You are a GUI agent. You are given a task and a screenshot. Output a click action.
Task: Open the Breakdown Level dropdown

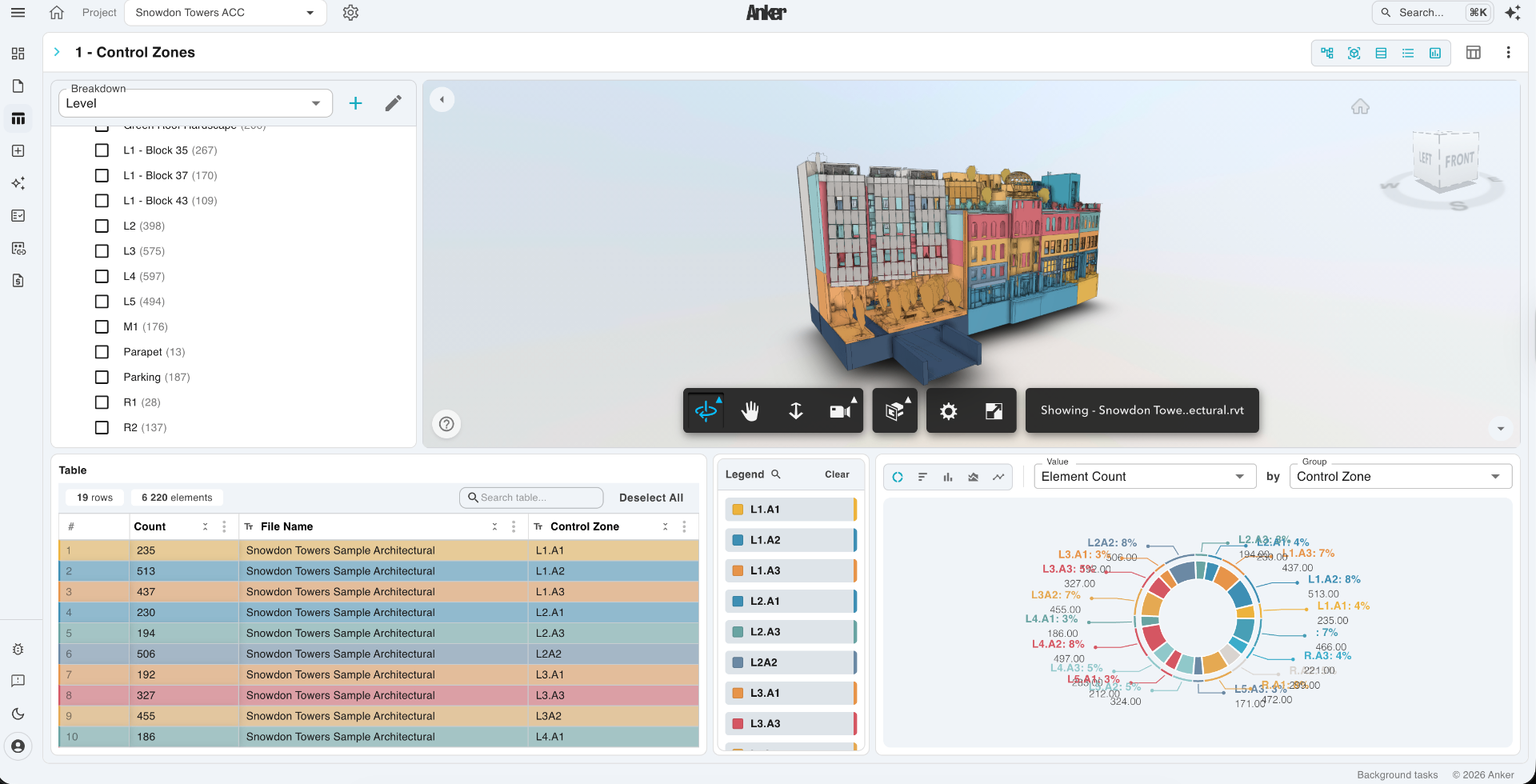195,103
